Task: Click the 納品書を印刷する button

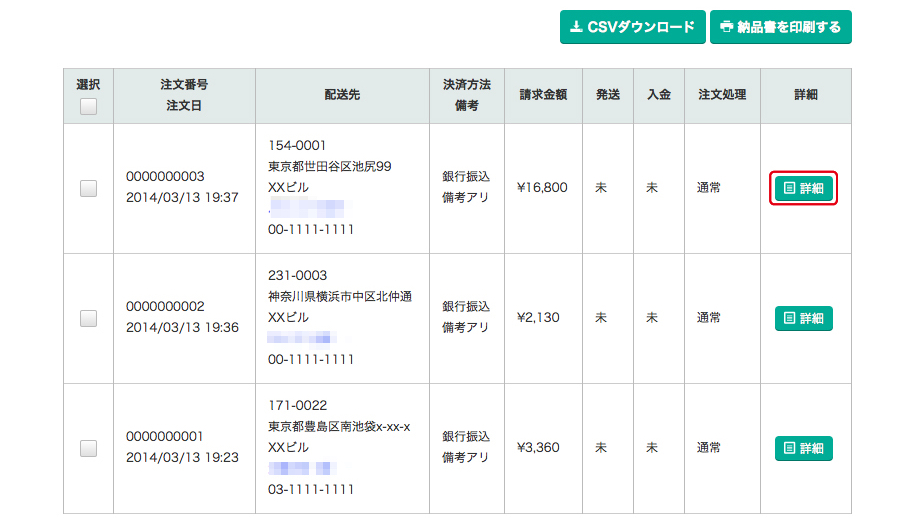Action: (781, 27)
